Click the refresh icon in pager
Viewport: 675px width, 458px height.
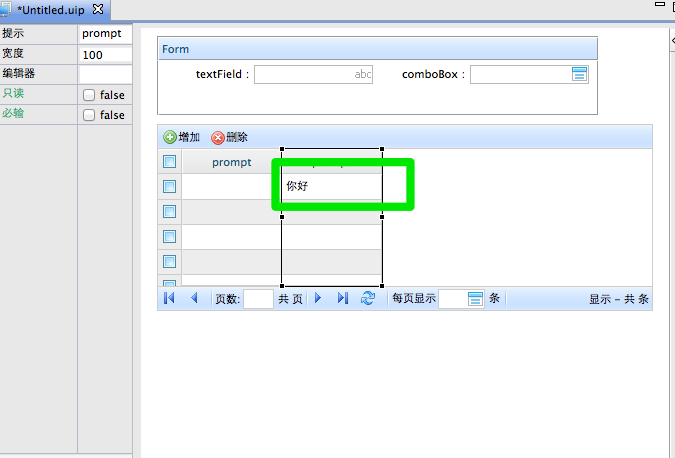pyautogui.click(x=368, y=298)
